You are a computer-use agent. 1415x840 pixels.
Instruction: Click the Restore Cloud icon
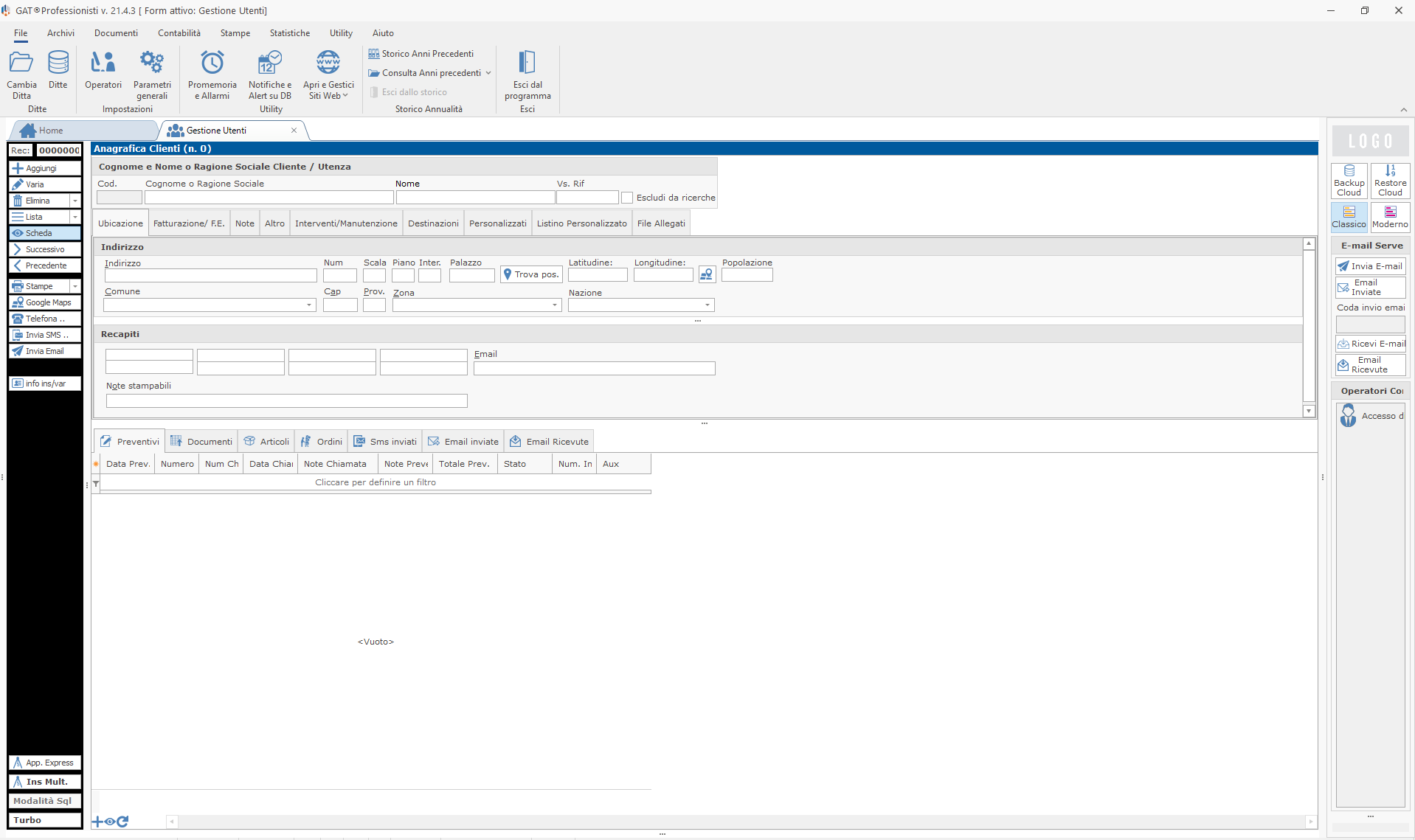coord(1390,181)
